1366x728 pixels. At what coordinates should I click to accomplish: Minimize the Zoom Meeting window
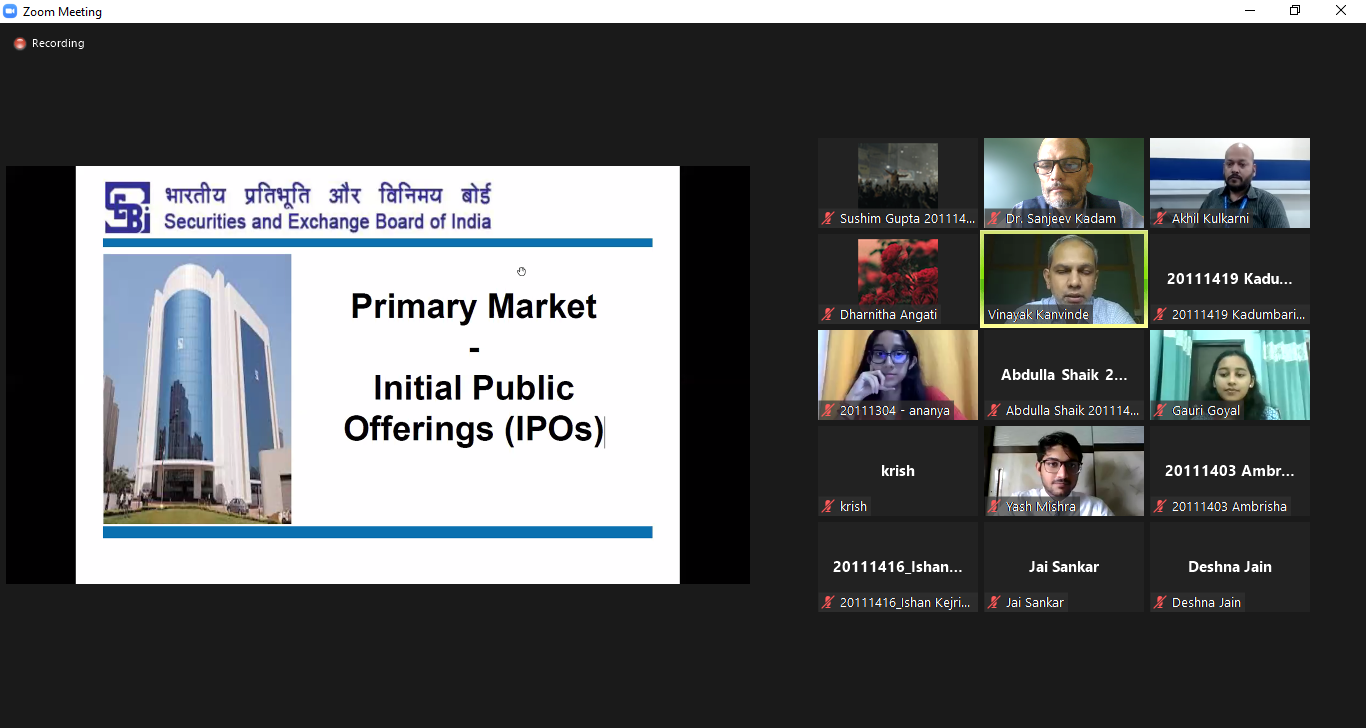click(x=1250, y=11)
